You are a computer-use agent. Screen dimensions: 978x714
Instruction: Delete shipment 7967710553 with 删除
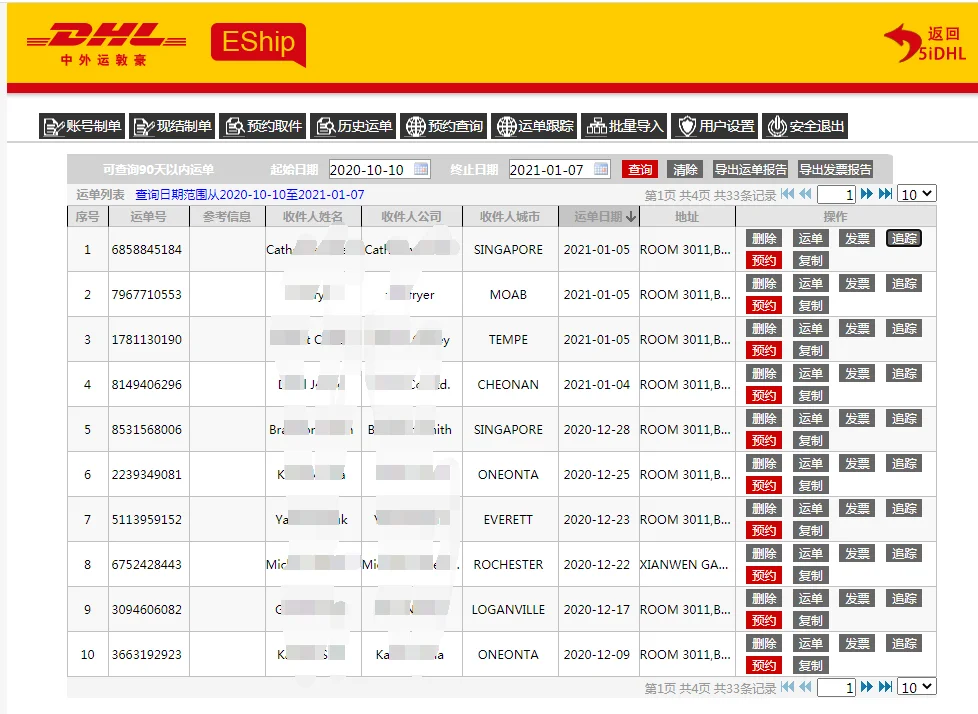[x=763, y=283]
